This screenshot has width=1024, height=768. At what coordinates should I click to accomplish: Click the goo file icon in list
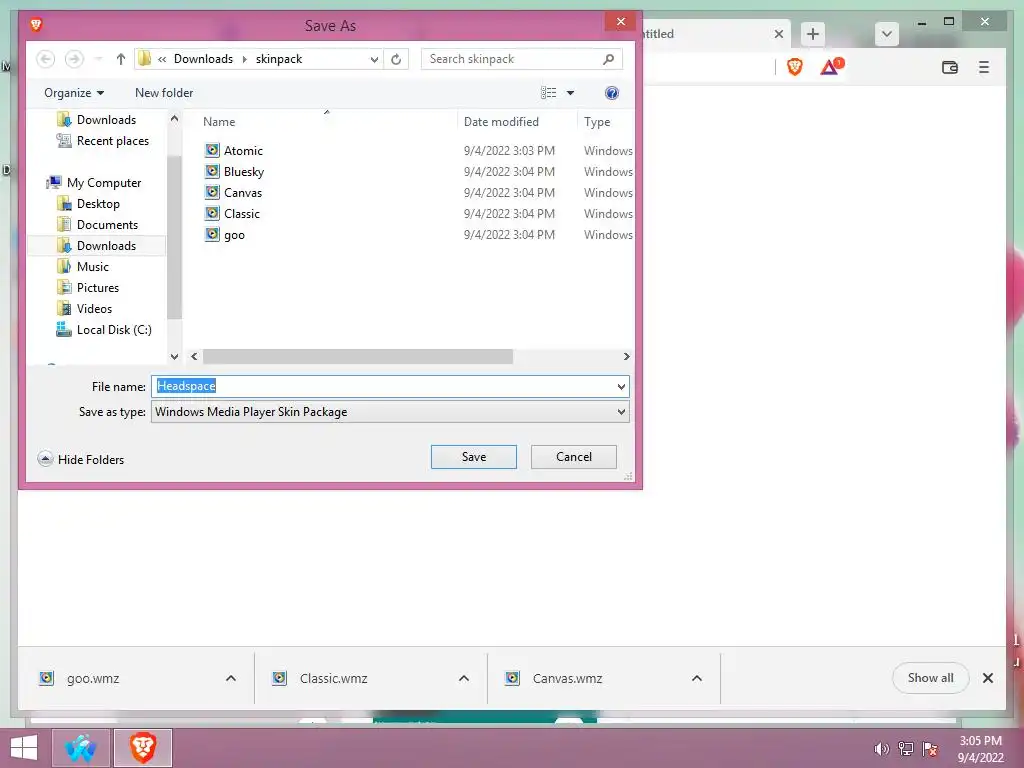point(212,234)
